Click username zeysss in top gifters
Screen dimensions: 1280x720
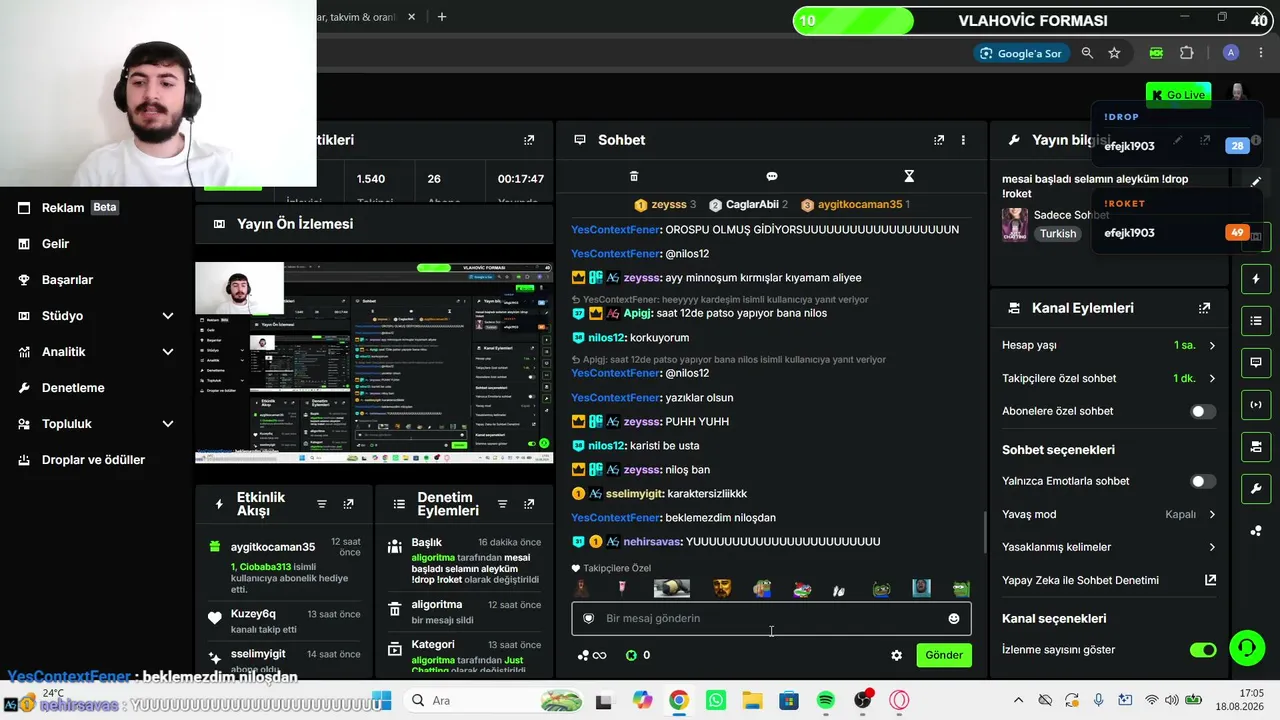[669, 205]
